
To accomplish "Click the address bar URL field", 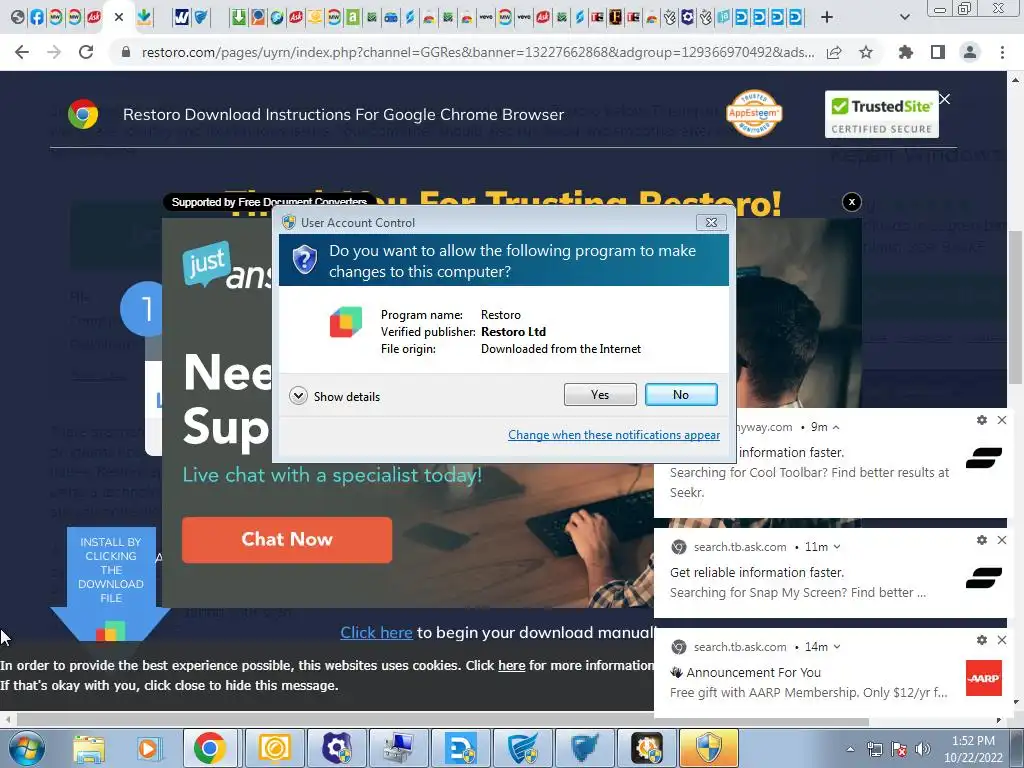I will 477,52.
